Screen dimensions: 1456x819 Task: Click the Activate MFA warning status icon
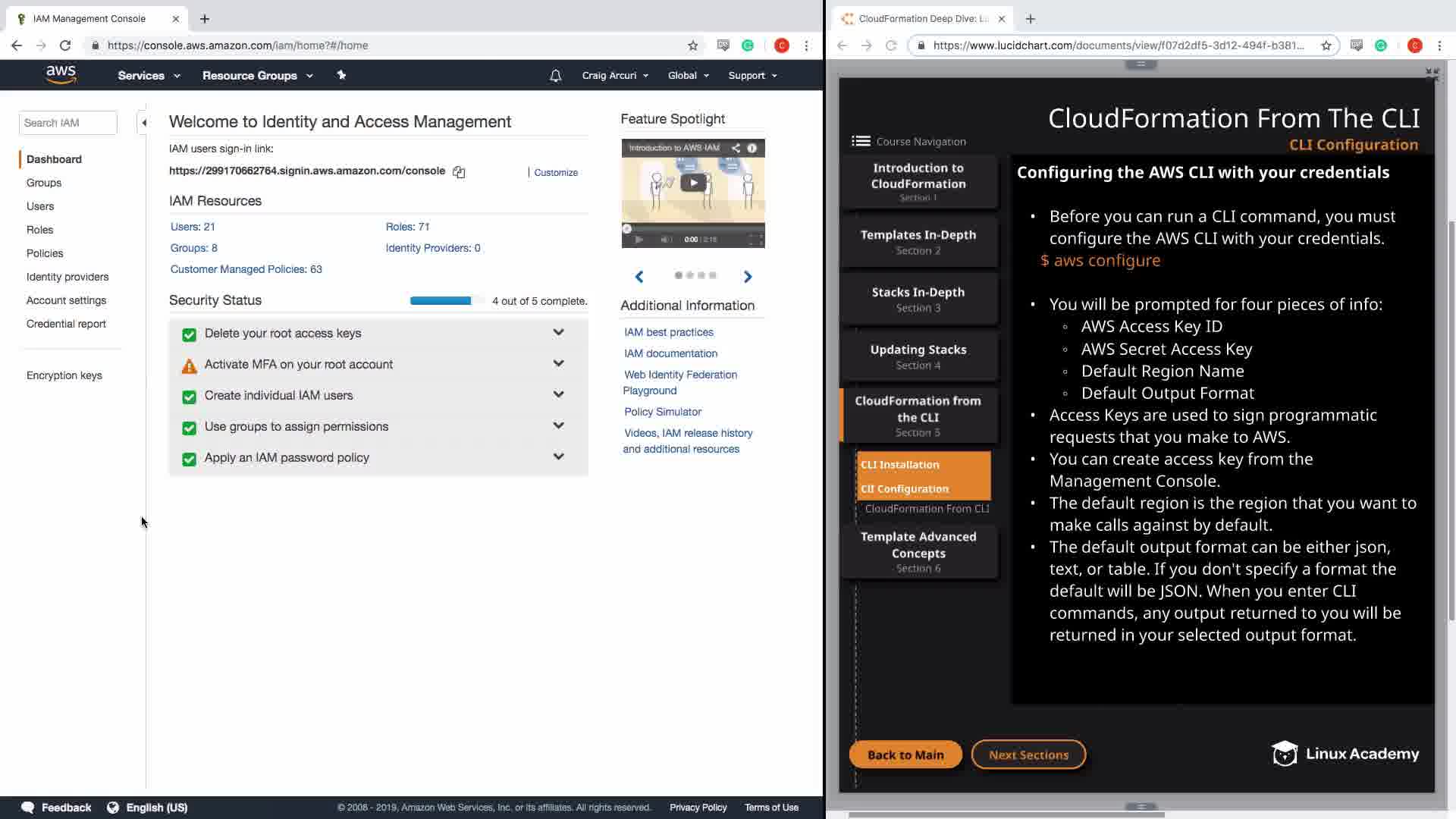189,366
